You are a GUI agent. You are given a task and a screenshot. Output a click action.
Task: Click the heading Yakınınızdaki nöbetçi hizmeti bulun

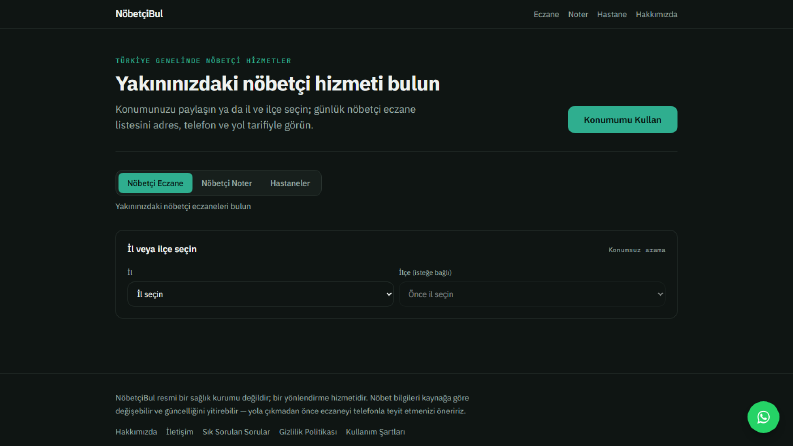point(277,84)
